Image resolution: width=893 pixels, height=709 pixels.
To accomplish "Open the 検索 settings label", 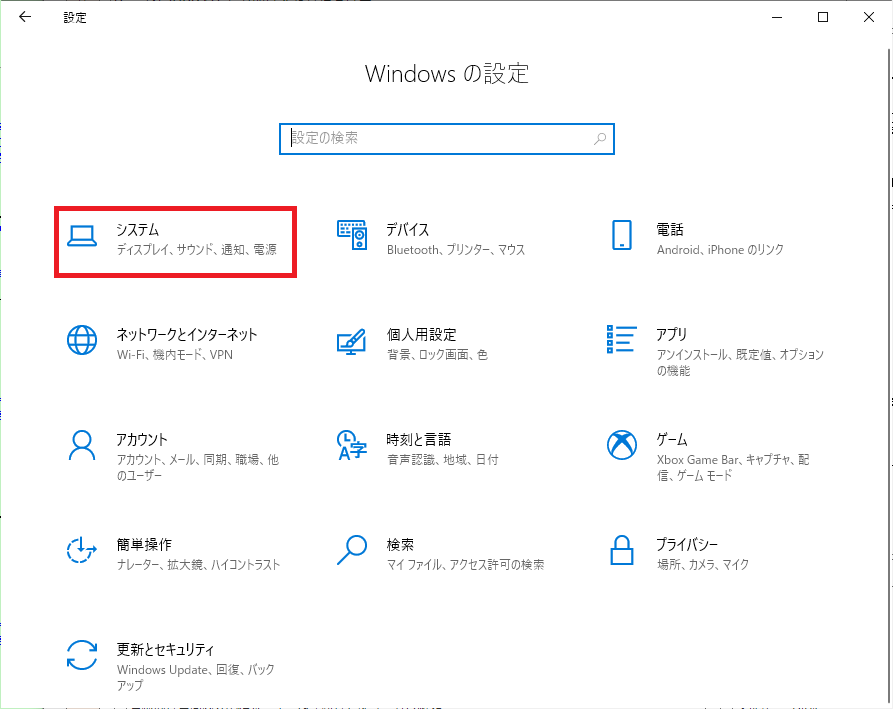I will pos(400,544).
